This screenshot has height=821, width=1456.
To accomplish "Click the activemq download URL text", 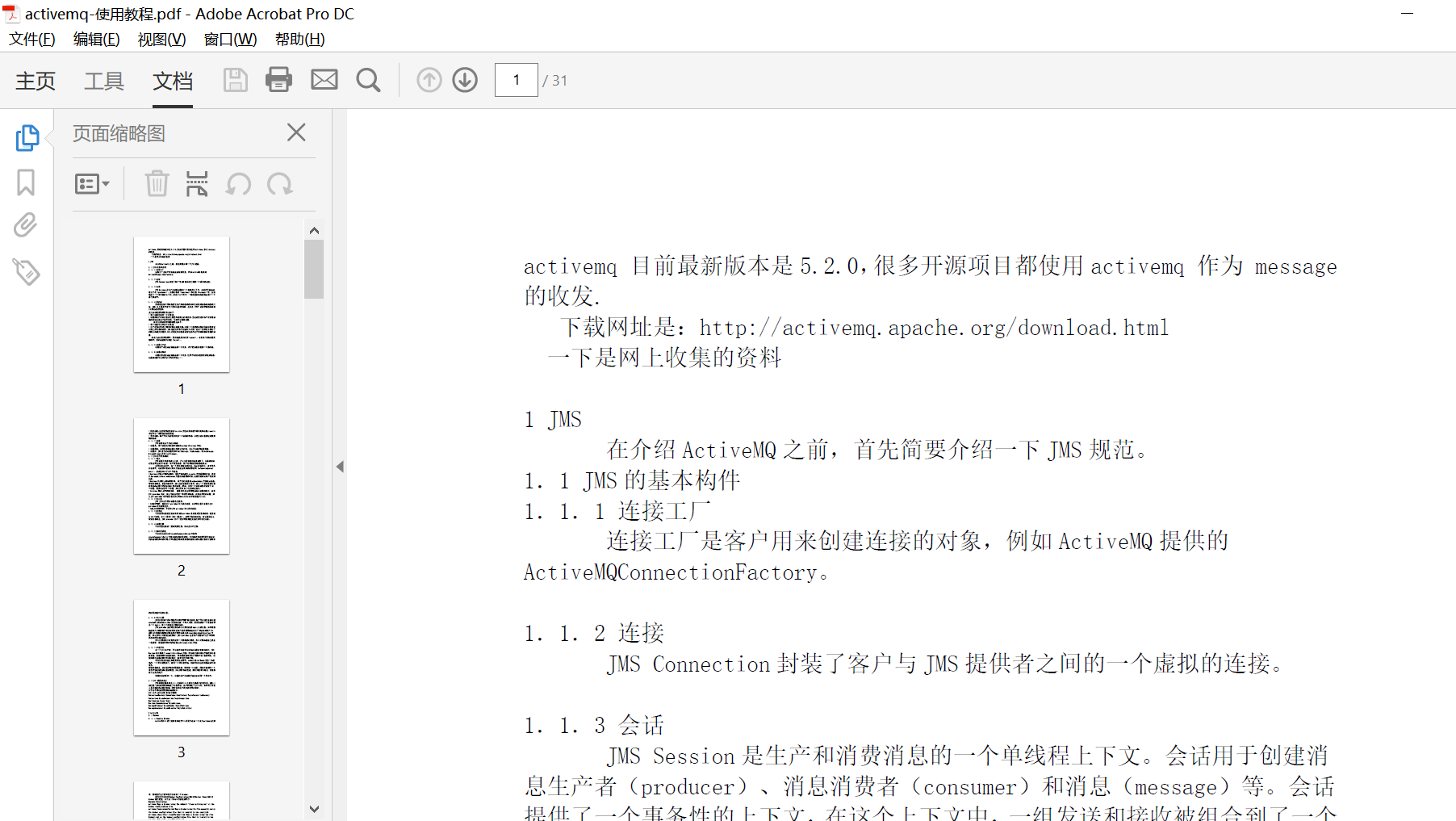I will (x=934, y=328).
